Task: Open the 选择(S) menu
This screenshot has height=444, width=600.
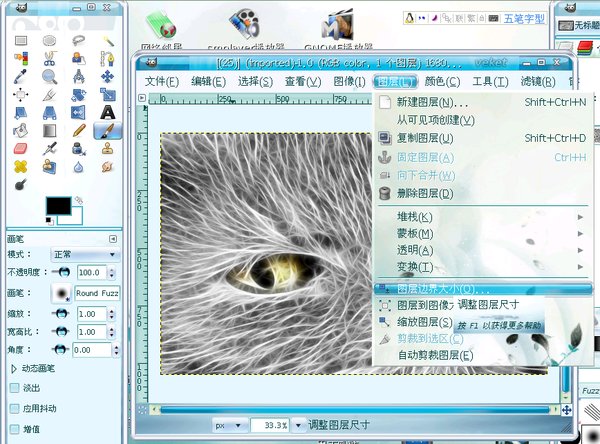Action: pyautogui.click(x=255, y=82)
